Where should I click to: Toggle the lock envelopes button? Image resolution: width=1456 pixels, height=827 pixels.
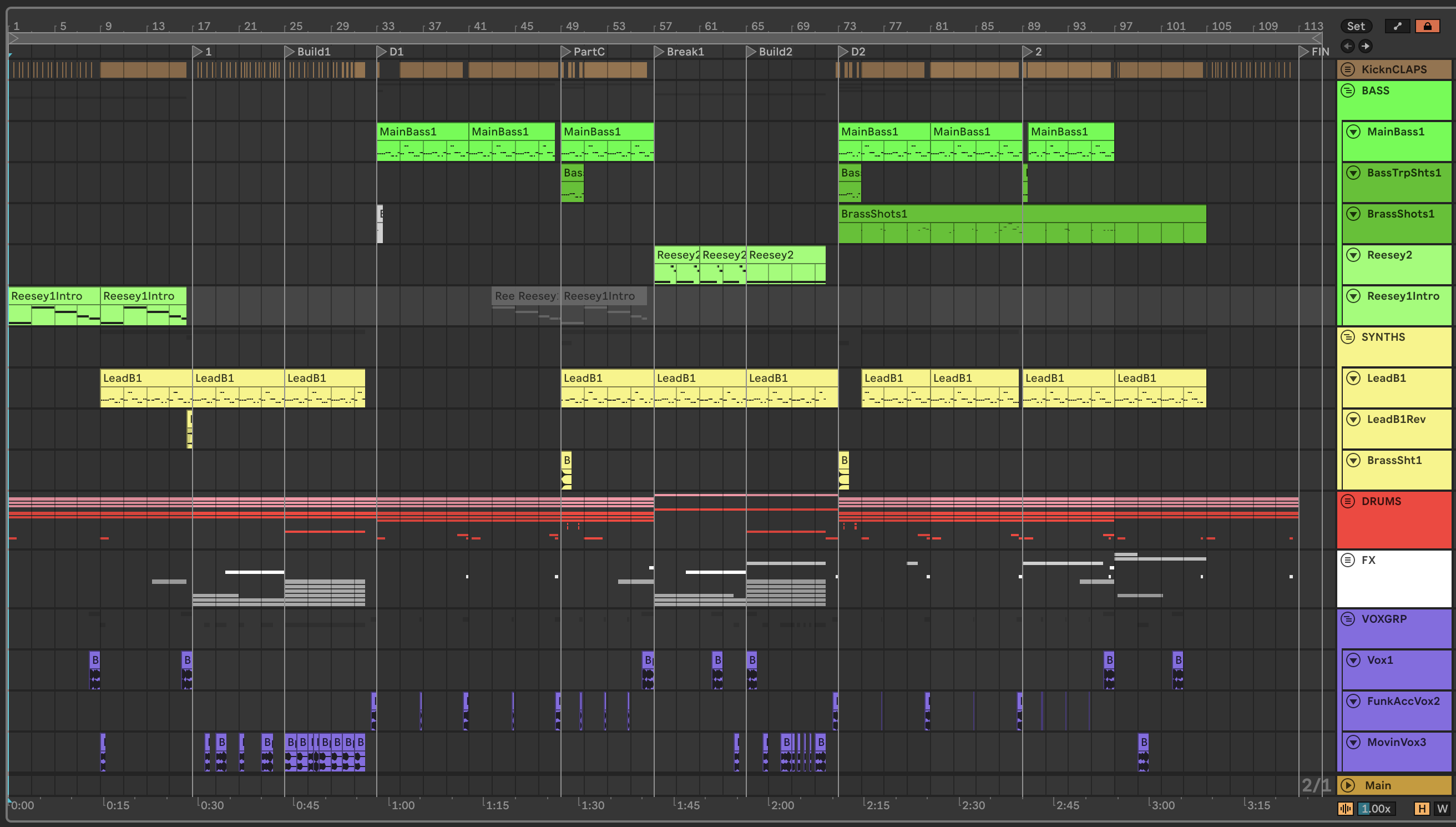(x=1427, y=26)
